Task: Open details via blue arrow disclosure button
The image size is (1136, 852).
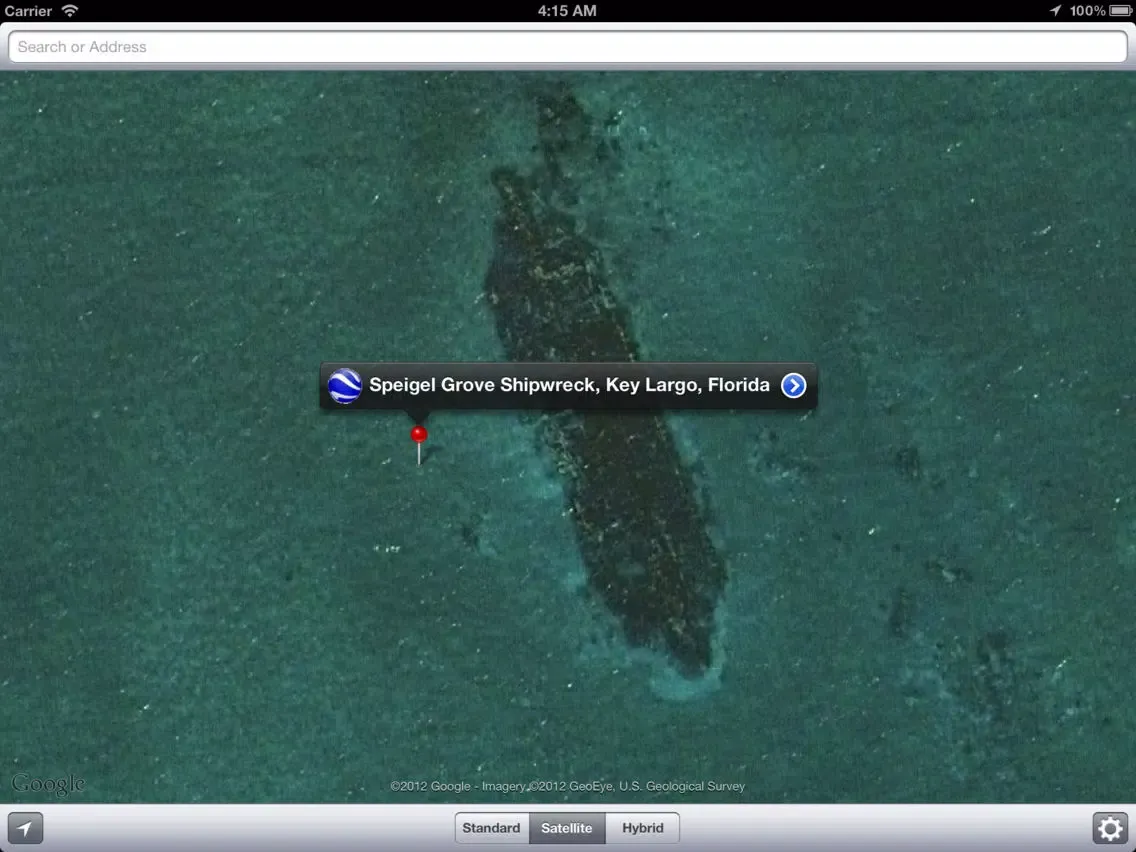Action: [x=793, y=385]
